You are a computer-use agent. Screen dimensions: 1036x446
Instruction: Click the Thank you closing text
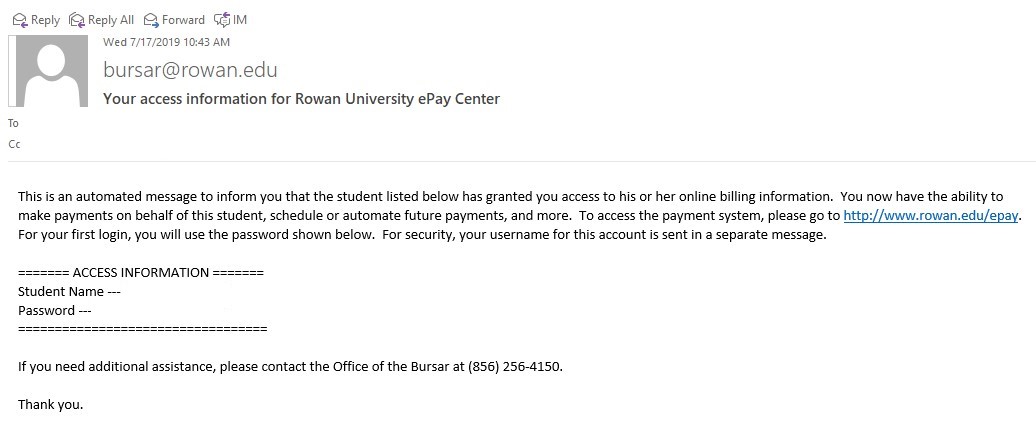pyautogui.click(x=50, y=405)
